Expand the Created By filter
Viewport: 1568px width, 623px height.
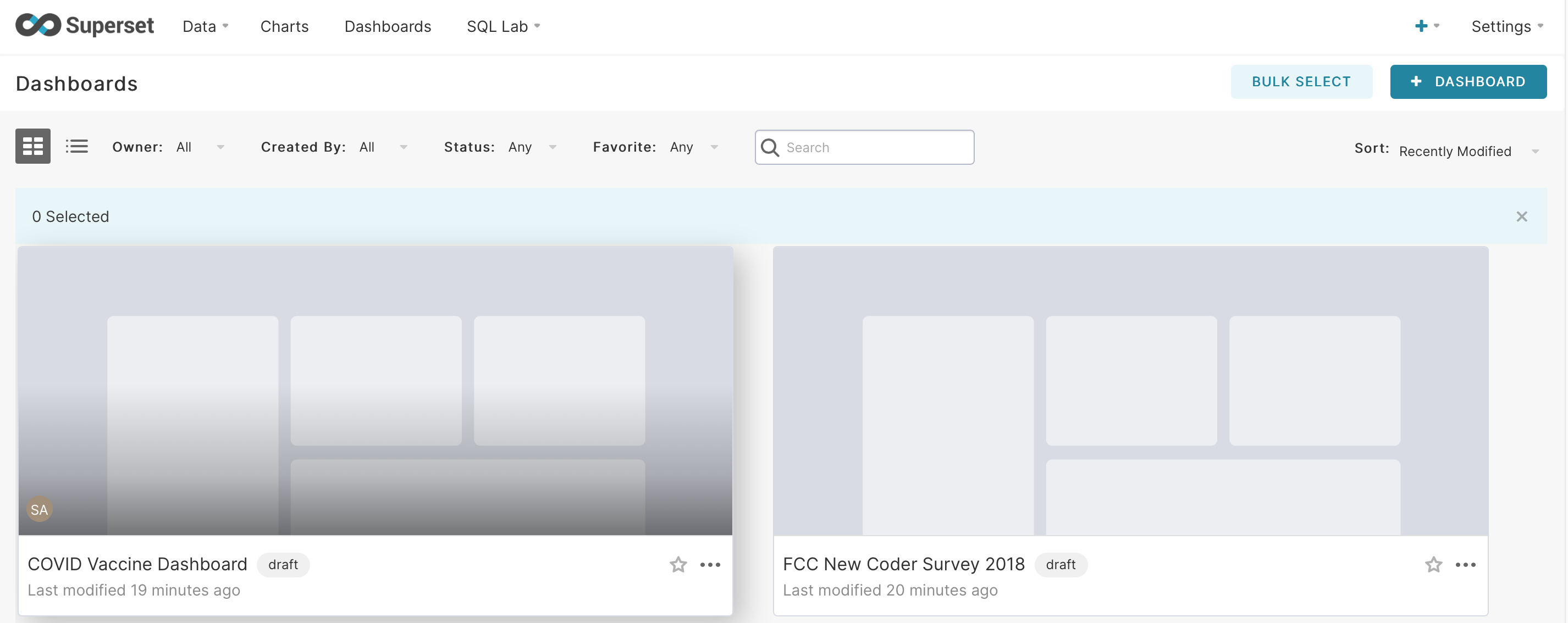coord(384,147)
